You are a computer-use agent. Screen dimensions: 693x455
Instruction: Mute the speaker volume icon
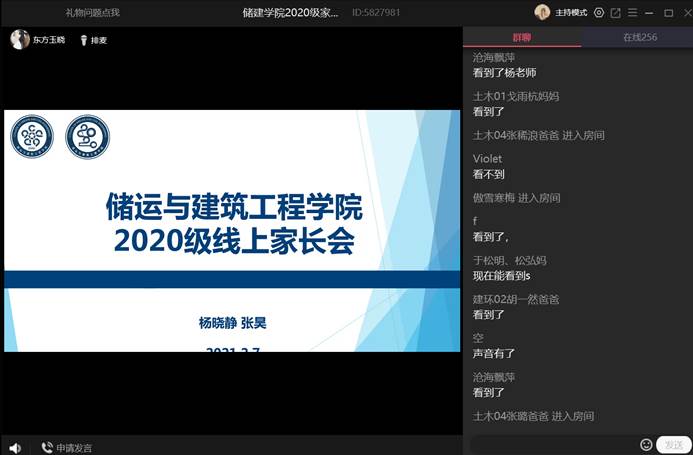click(x=15, y=447)
